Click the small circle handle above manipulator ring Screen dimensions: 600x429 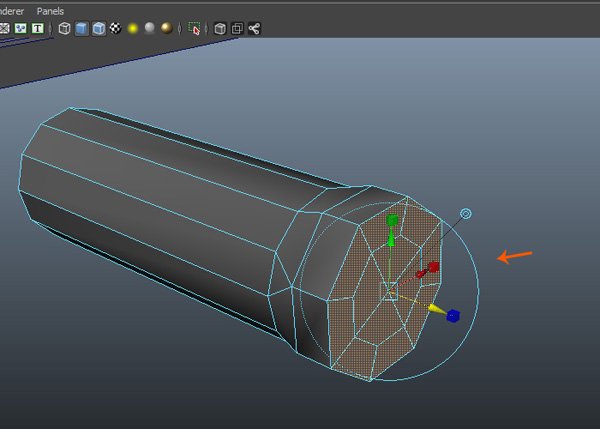pos(465,214)
